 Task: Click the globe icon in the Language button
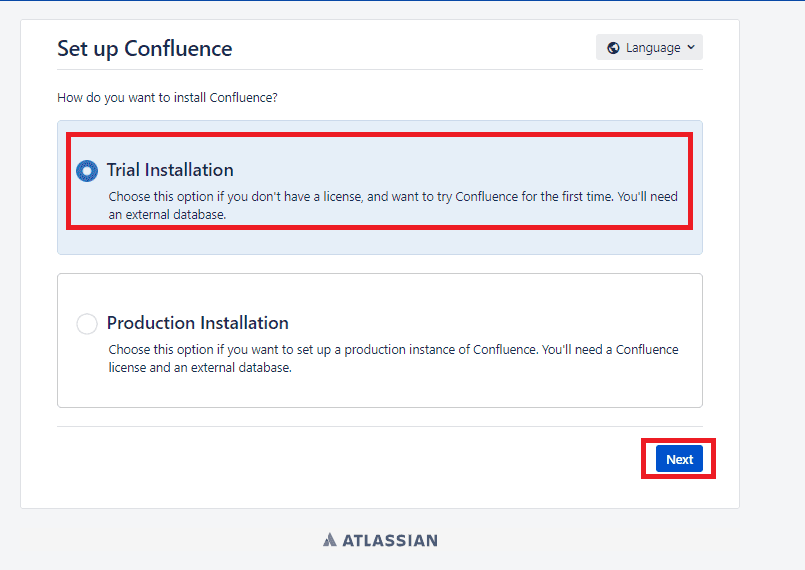pos(613,48)
